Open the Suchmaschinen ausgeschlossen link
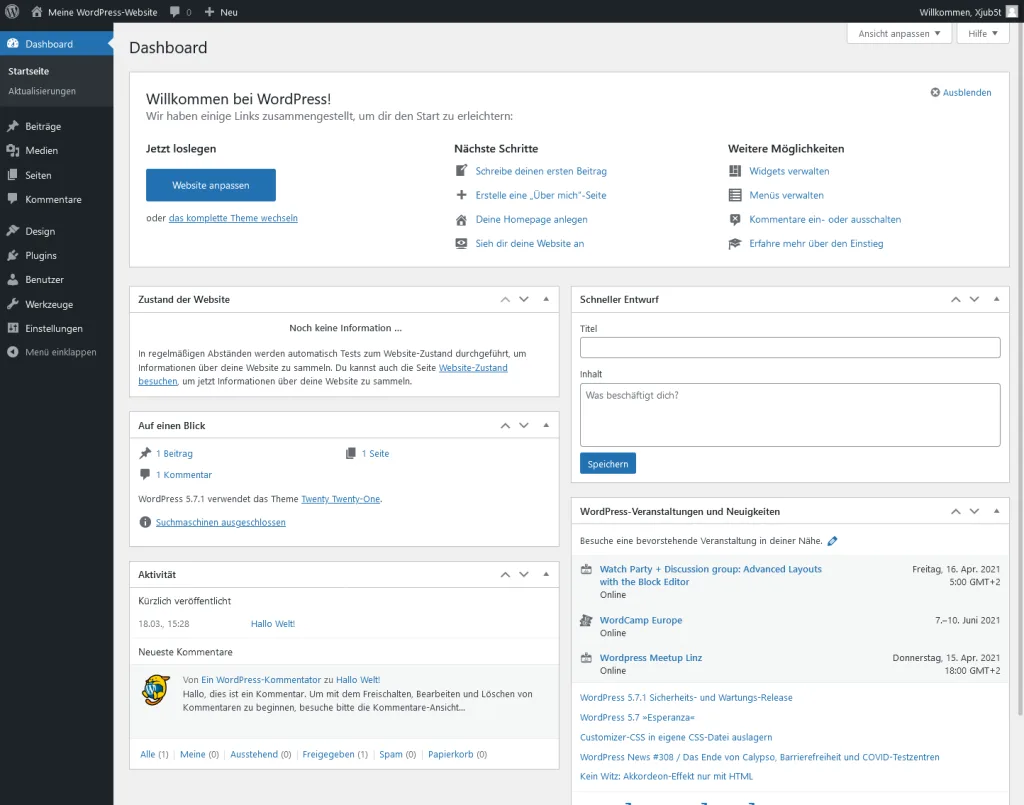This screenshot has height=805, width=1024. (x=221, y=522)
